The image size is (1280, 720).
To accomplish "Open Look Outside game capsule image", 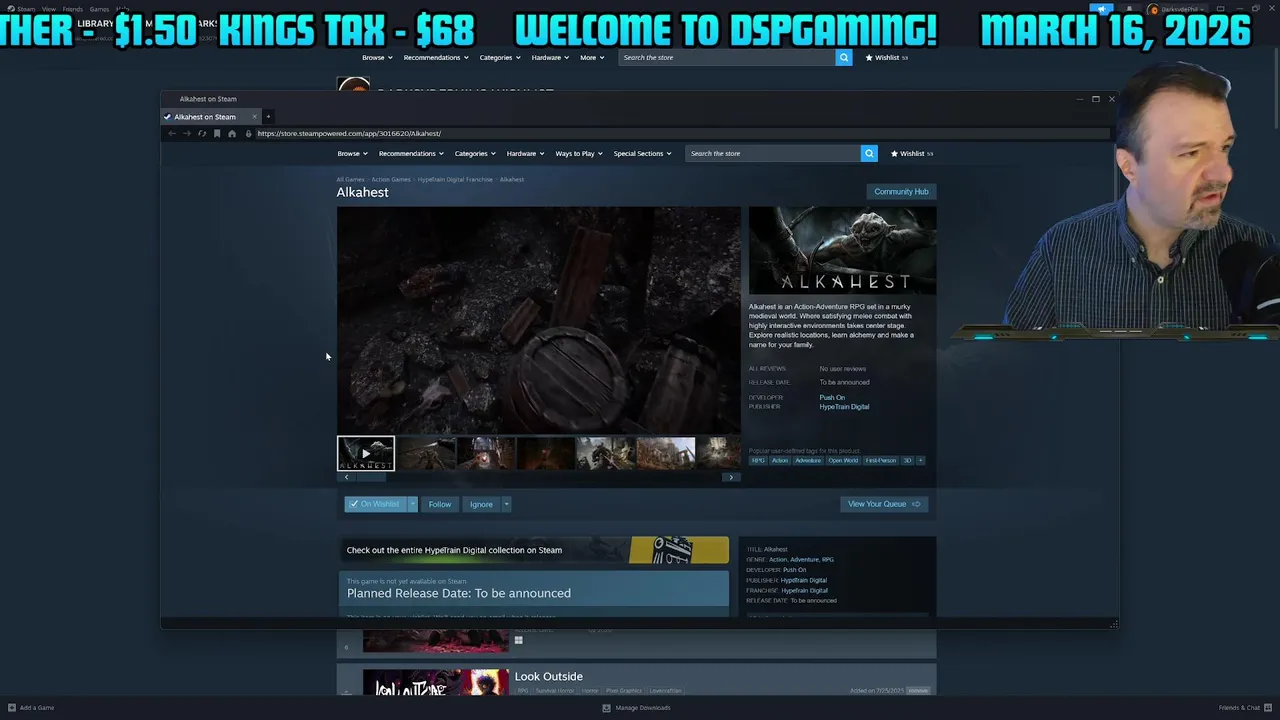I will pyautogui.click(x=436, y=683).
